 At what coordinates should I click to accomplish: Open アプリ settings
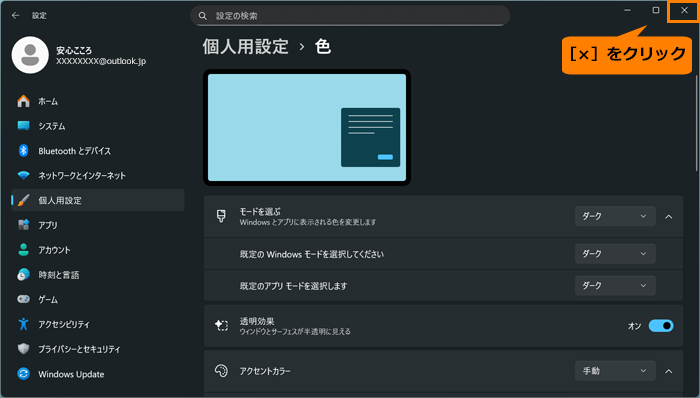pyautogui.click(x=98, y=225)
